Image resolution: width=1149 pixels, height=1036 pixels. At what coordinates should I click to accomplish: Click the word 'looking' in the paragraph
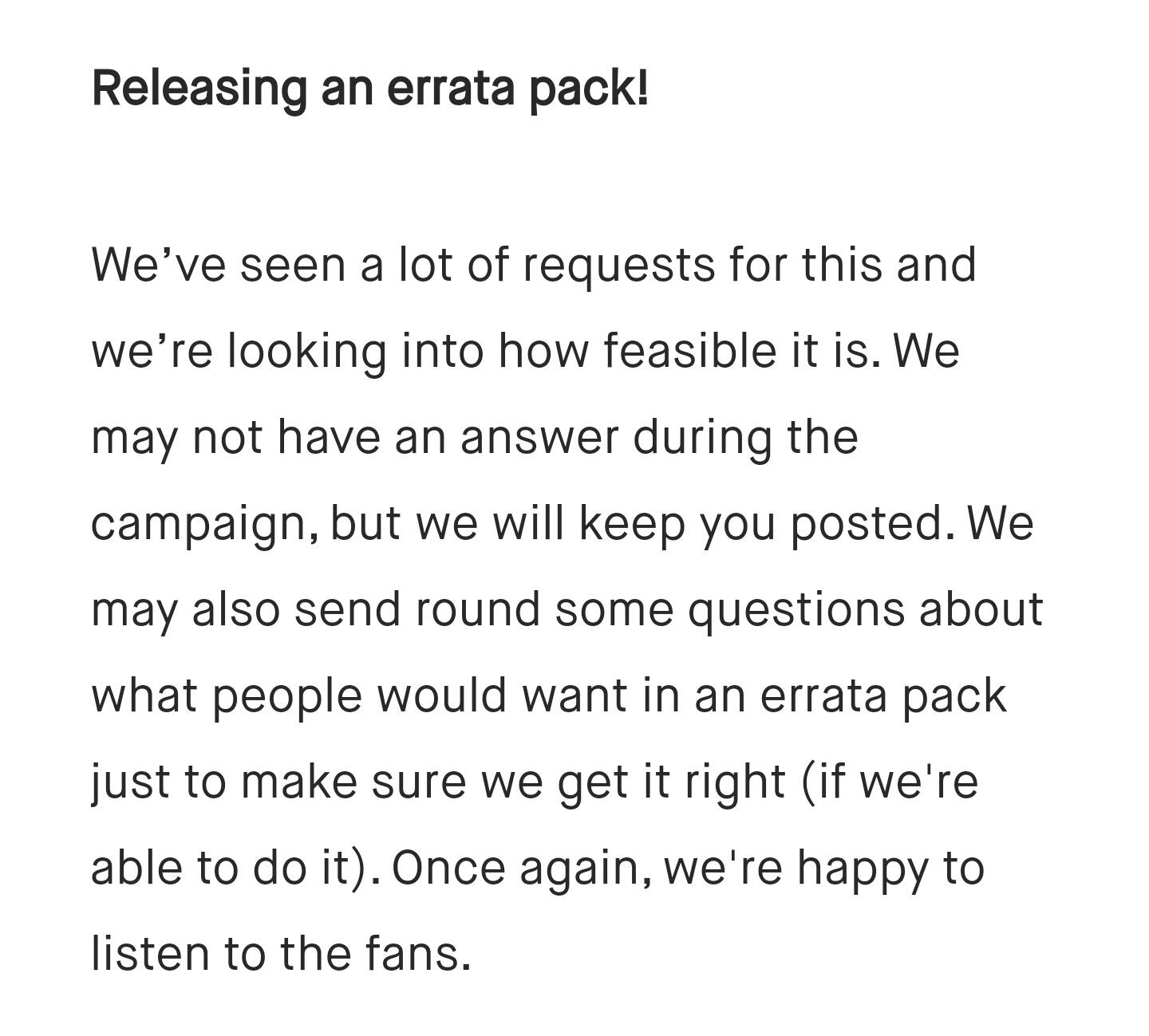tap(306, 351)
